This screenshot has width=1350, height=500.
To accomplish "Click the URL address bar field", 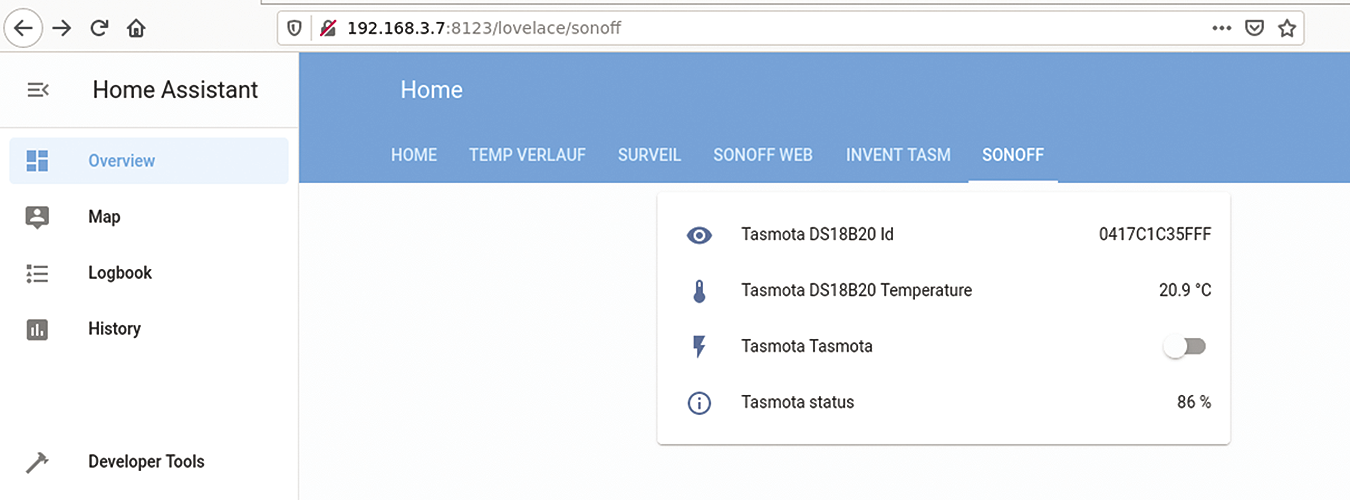I will pyautogui.click(x=791, y=28).
